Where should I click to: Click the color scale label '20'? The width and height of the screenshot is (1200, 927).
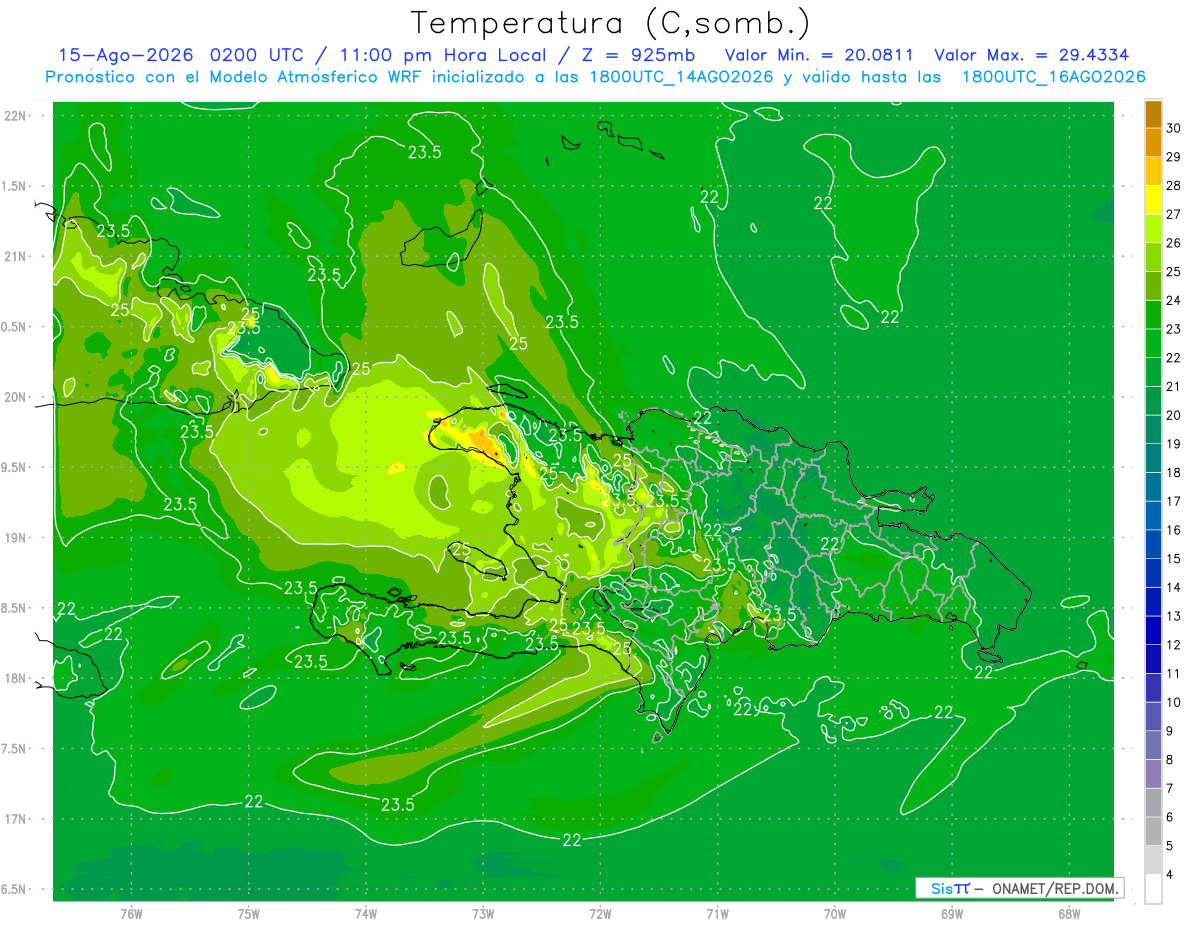pos(1173,415)
